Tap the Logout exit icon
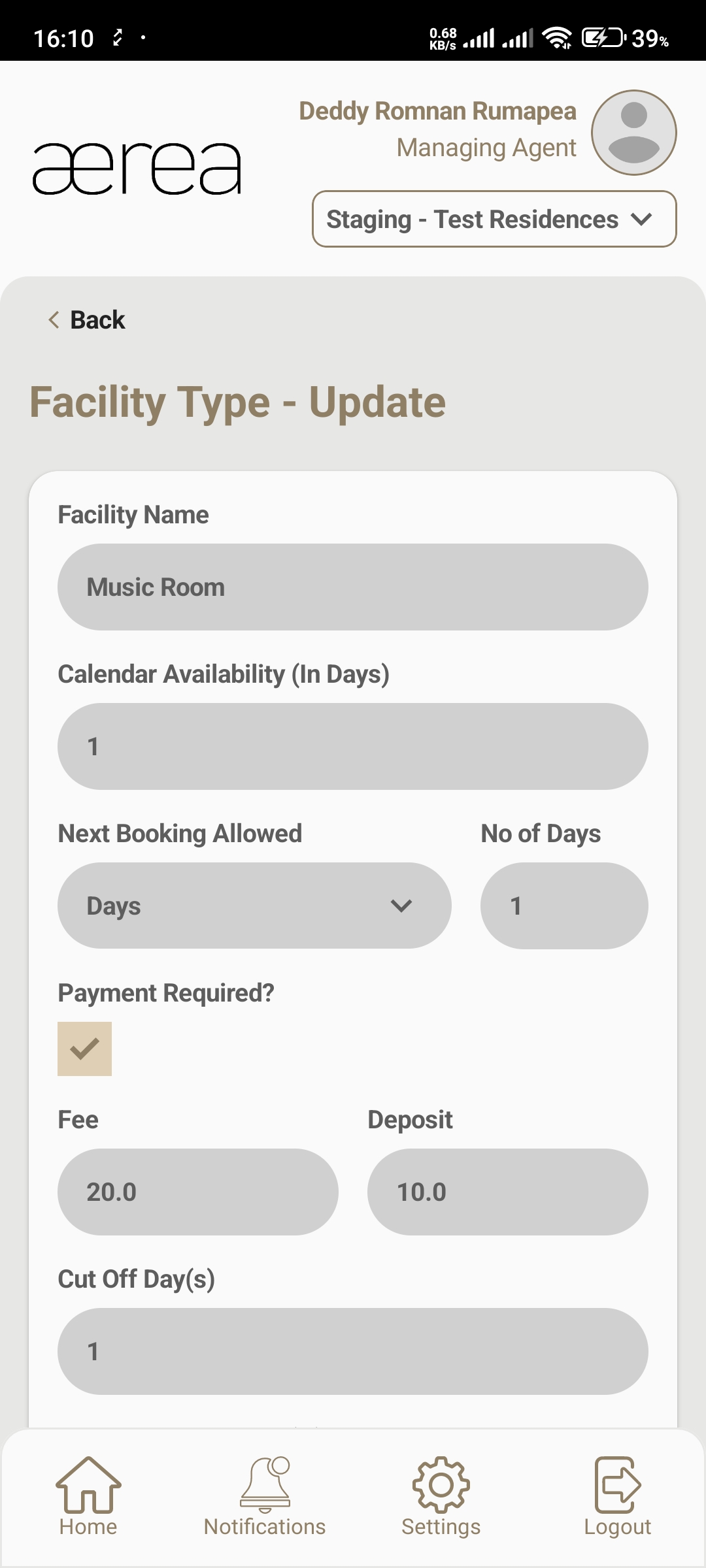 pyautogui.click(x=617, y=1485)
